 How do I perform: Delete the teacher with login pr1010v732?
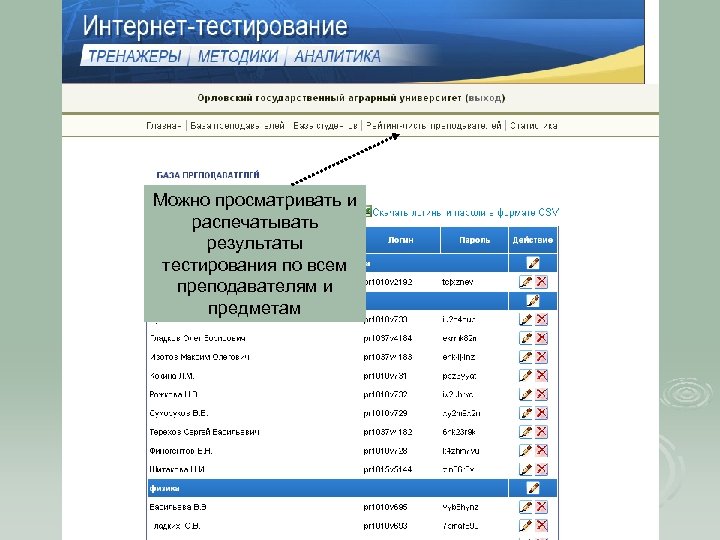(x=542, y=394)
